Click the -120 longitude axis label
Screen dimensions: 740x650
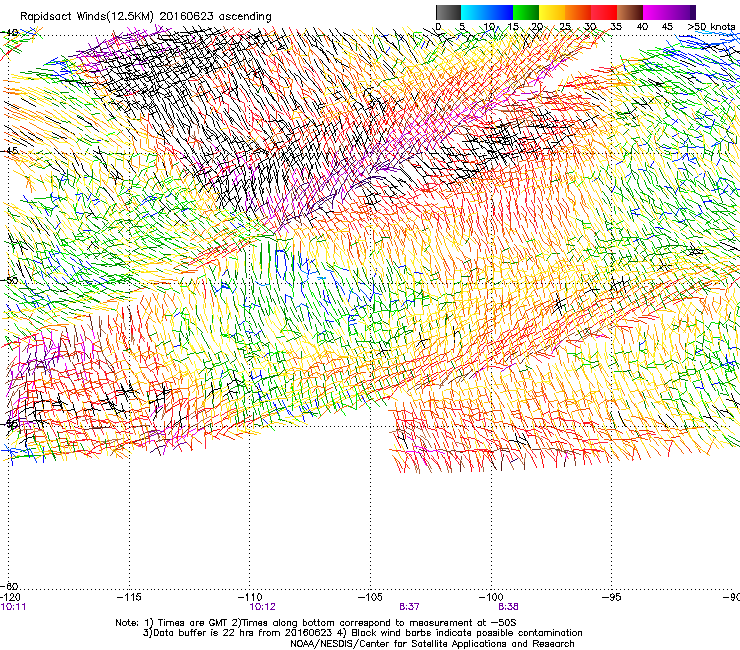[10, 597]
